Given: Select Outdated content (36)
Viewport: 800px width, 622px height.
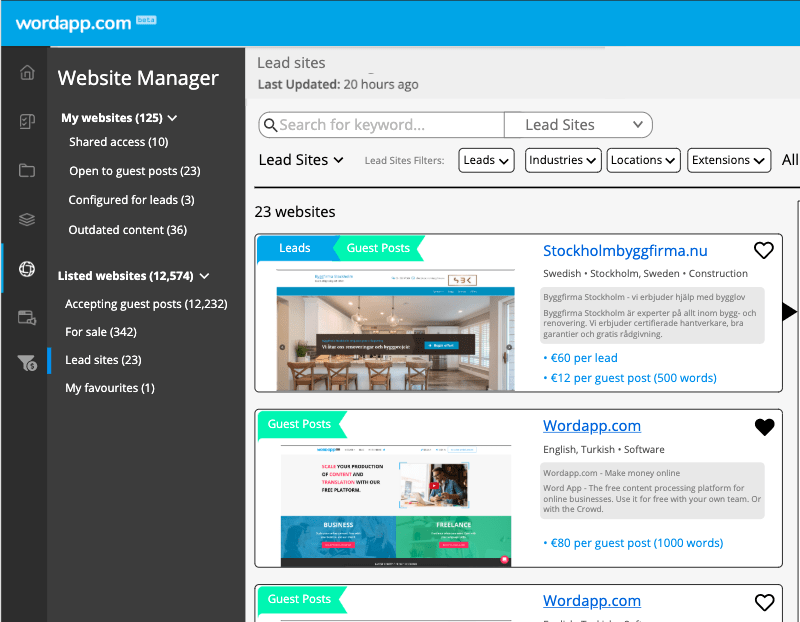Looking at the screenshot, I should click(x=128, y=230).
